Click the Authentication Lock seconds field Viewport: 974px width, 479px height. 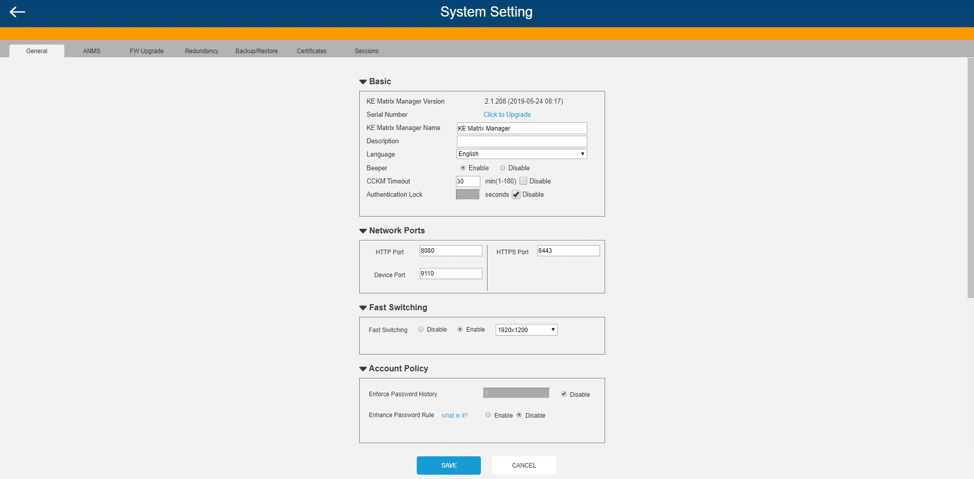coord(468,194)
